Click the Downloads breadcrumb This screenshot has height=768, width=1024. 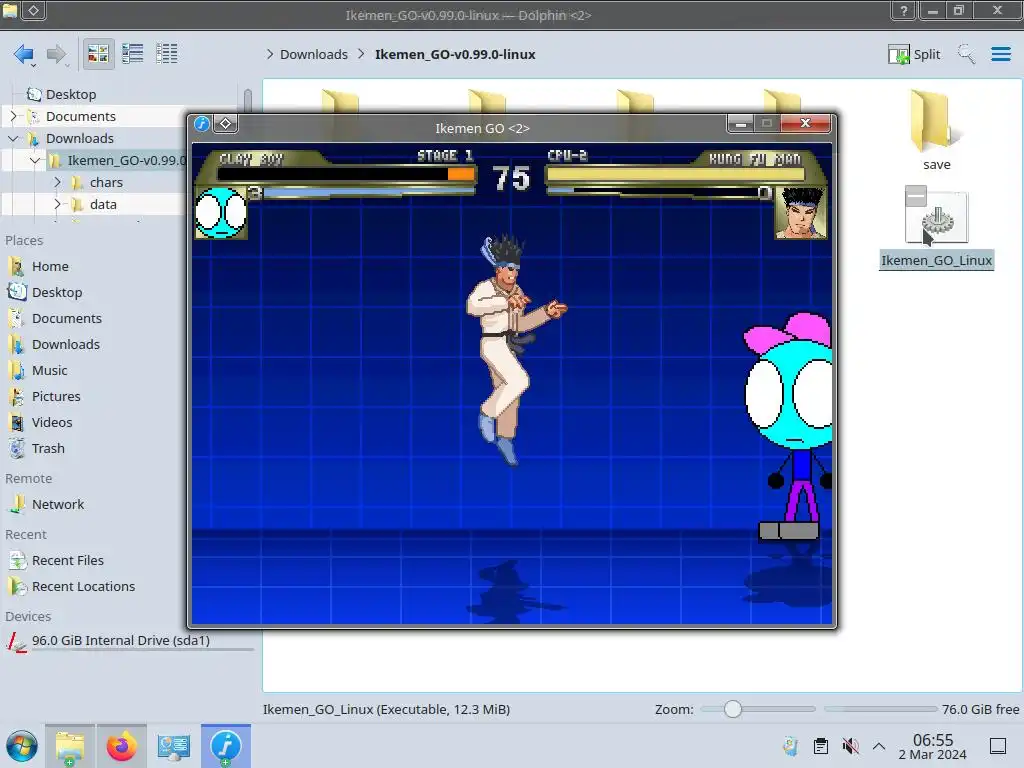click(313, 54)
